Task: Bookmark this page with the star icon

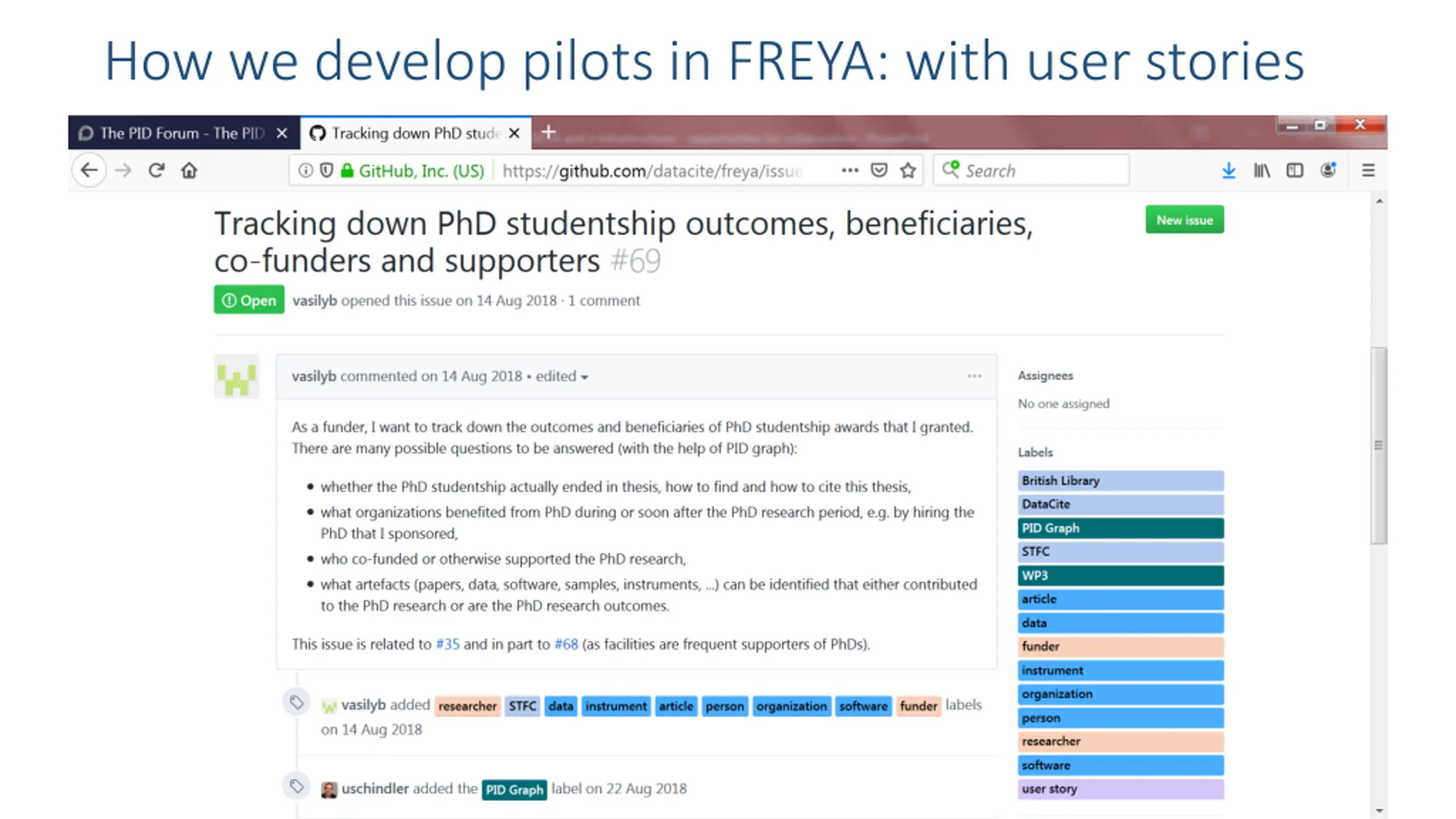Action: tap(908, 171)
